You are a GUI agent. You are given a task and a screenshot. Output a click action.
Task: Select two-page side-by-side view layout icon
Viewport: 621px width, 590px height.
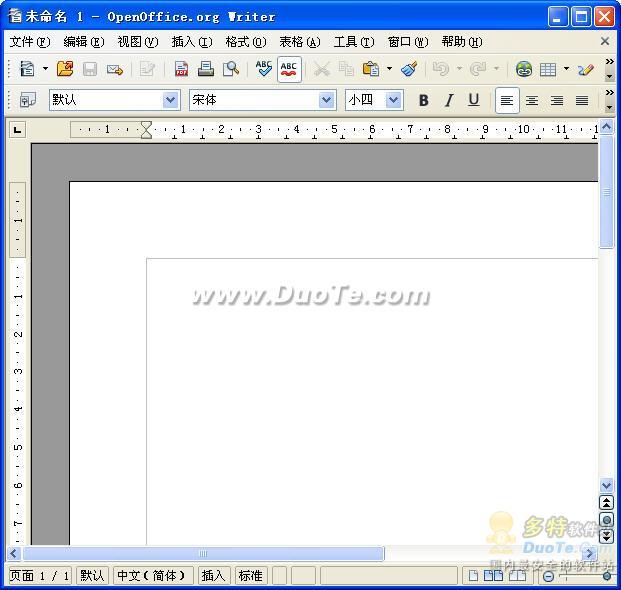(x=493, y=576)
